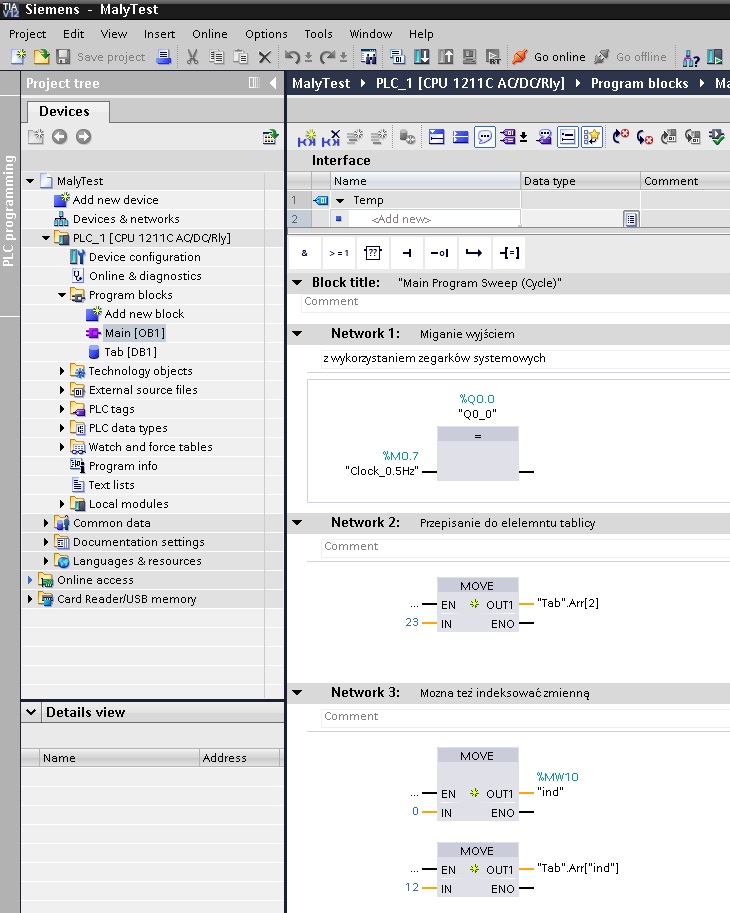This screenshot has height=913, width=730.
Task: Insert AND (&) box from favorites
Action: 304,253
